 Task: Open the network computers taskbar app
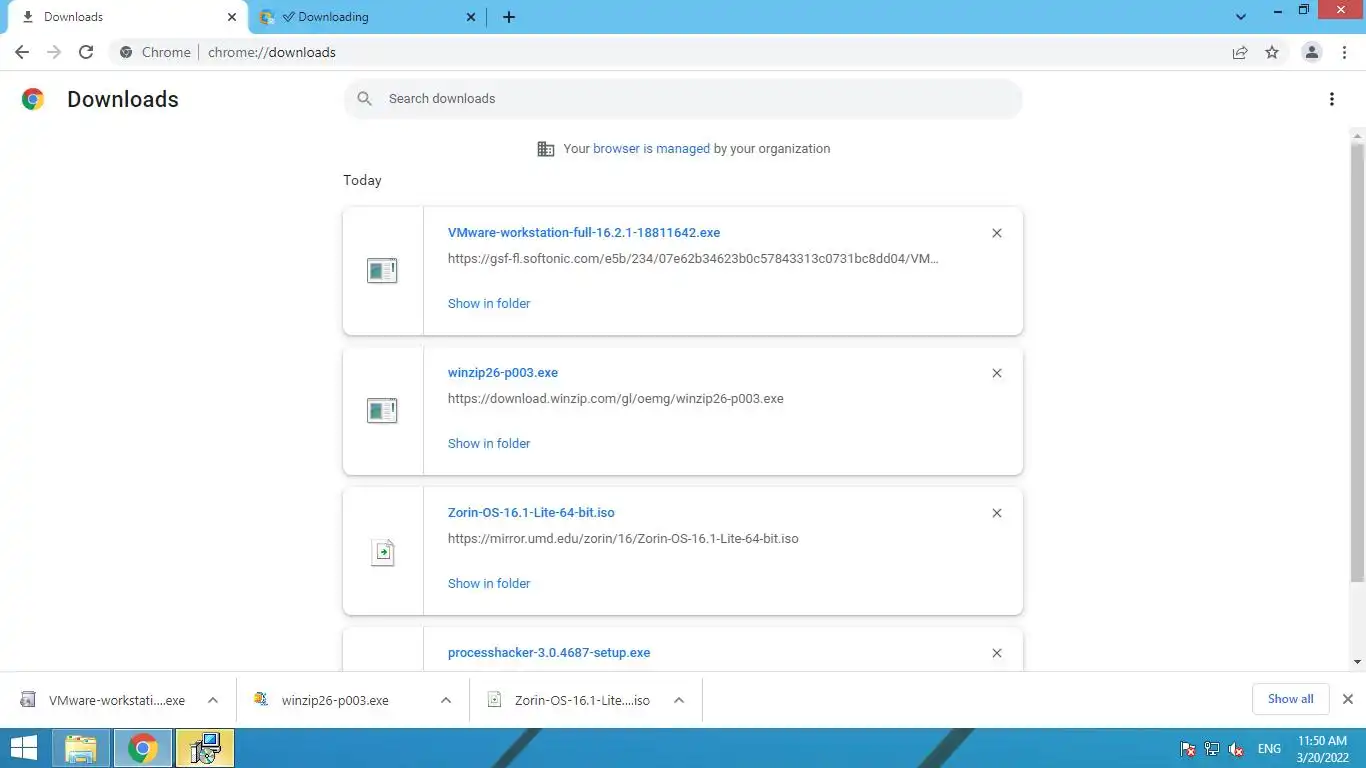(206, 748)
